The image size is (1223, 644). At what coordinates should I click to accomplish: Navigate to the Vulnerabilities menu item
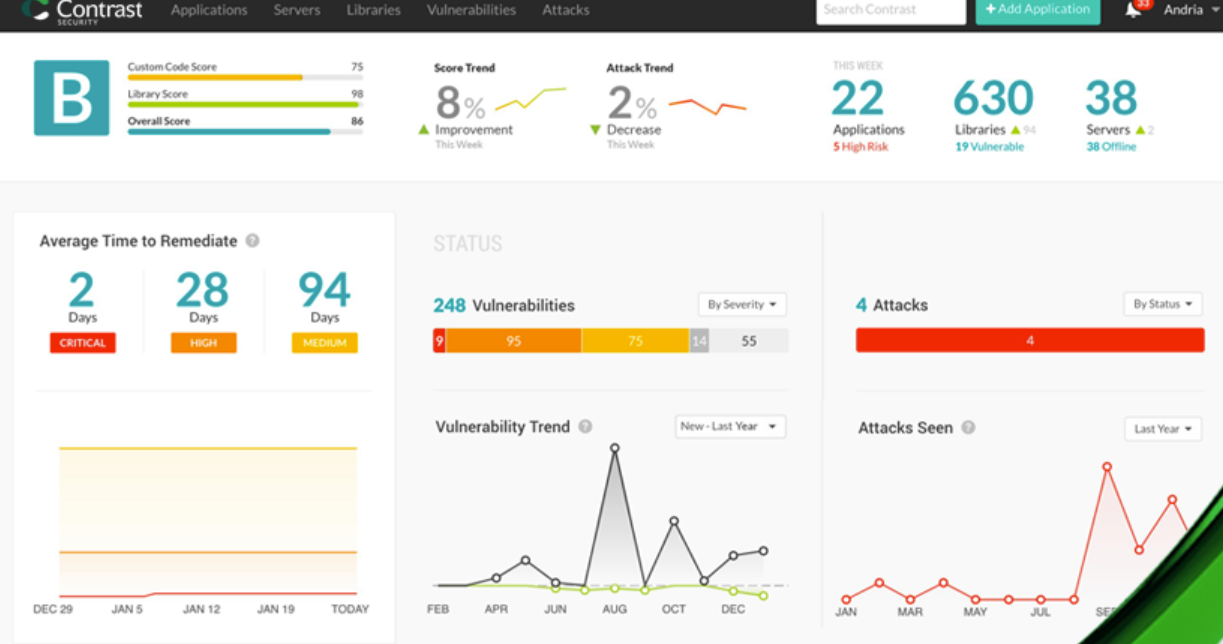tap(470, 10)
